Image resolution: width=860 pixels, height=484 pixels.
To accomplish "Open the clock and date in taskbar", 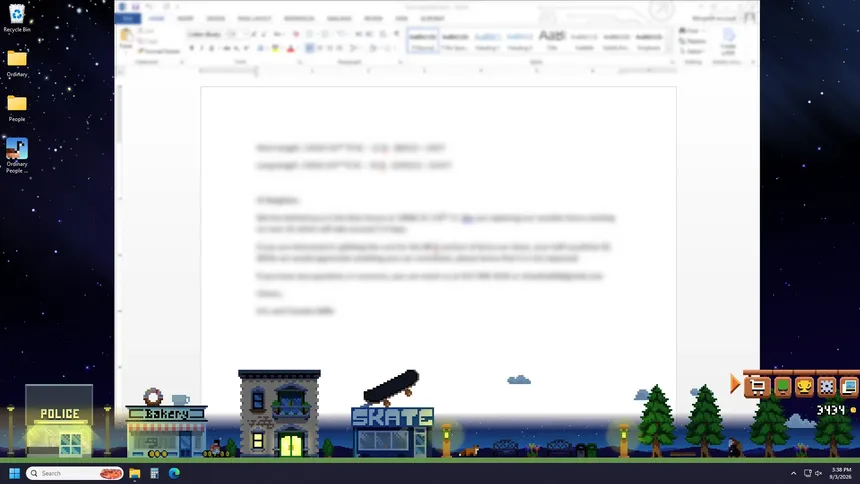I will [841, 473].
